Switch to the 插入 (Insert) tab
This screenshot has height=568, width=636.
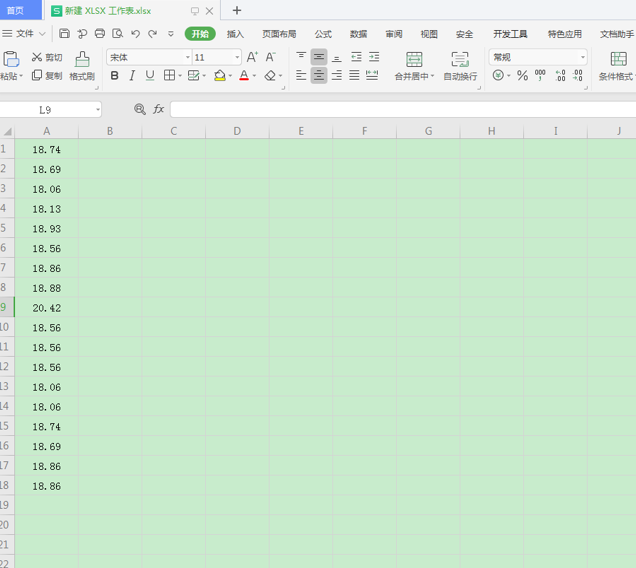(x=235, y=34)
